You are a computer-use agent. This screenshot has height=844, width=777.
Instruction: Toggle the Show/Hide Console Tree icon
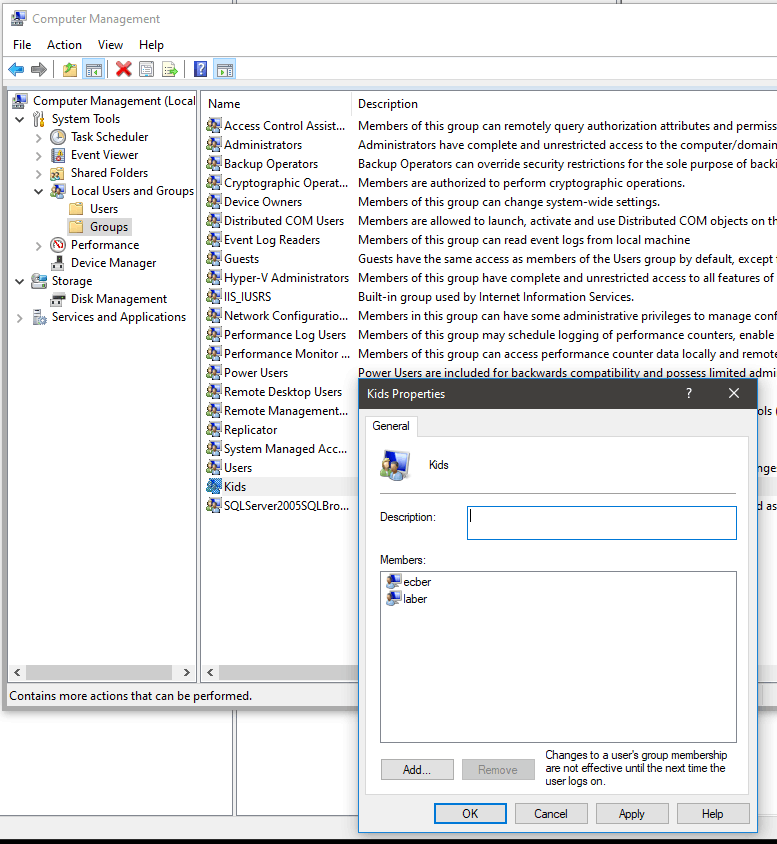94,69
